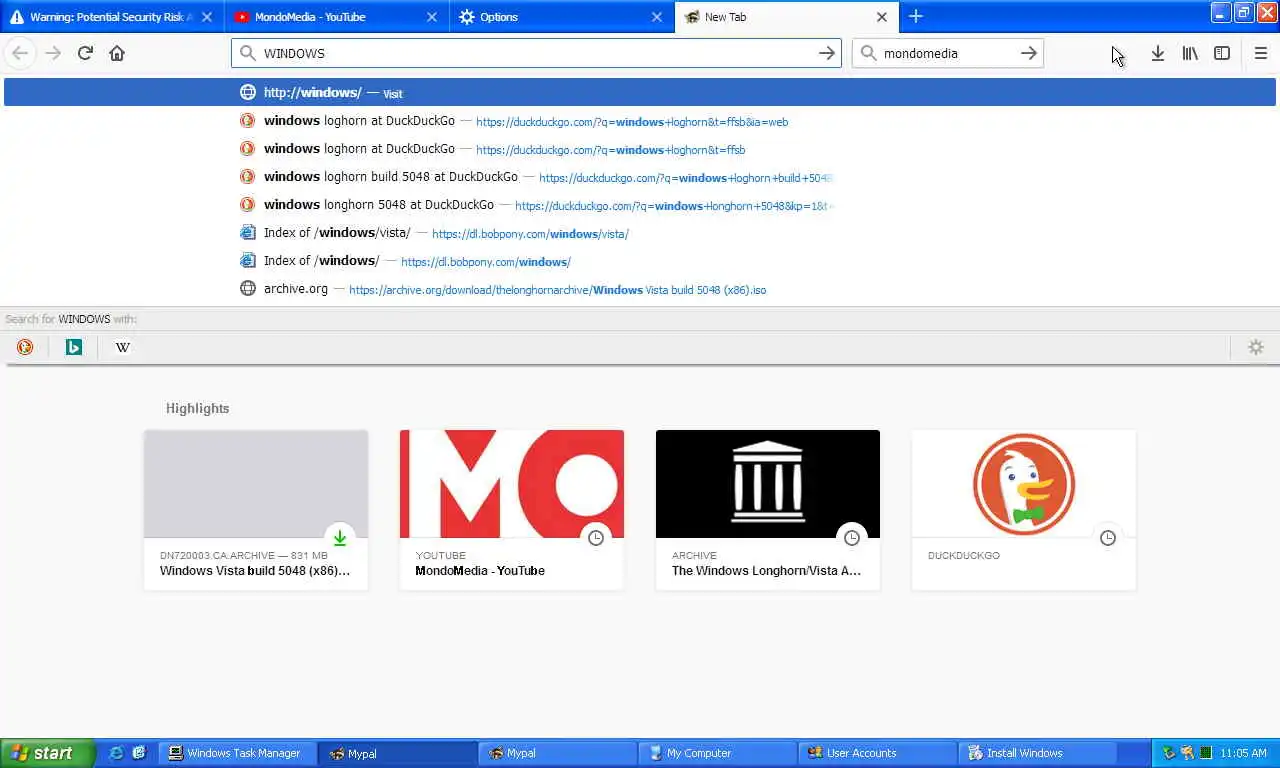Click download arrow badge on Vista build card
Screen dimensions: 1280x768
(x=340, y=538)
